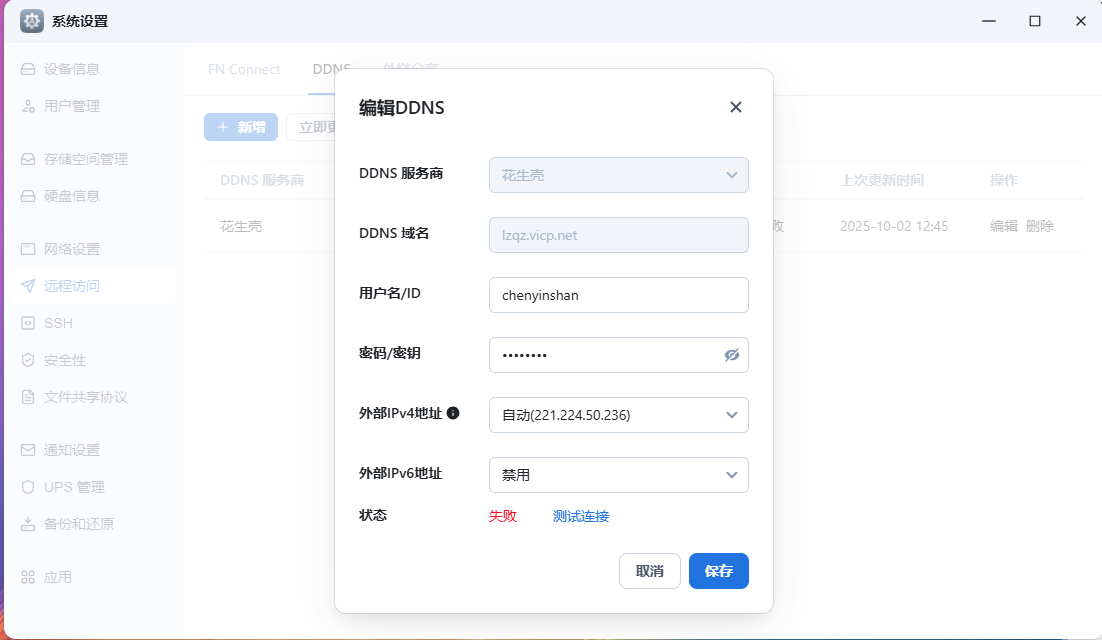Open SSH terminal icon in sidebar

28,323
